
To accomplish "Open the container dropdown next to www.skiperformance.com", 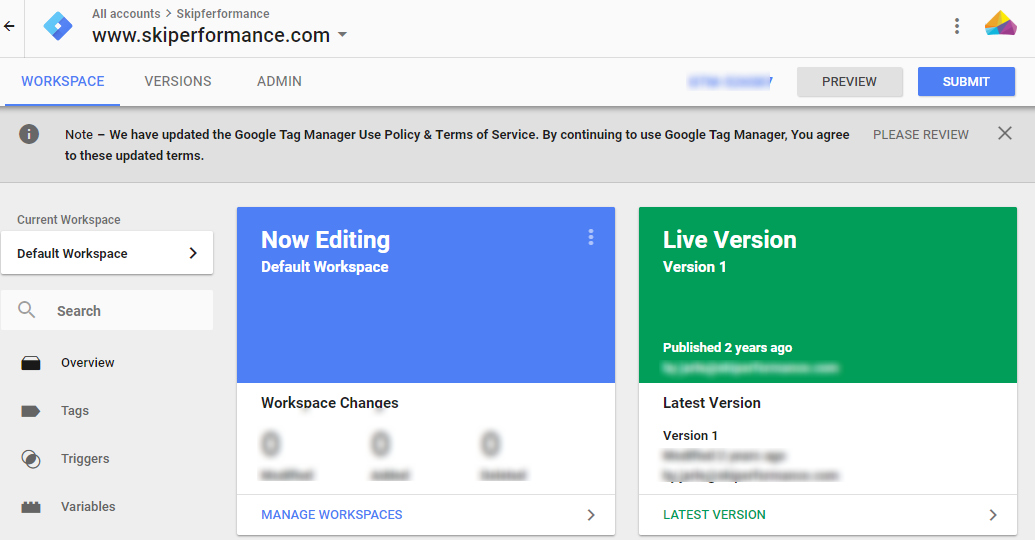I will [343, 35].
